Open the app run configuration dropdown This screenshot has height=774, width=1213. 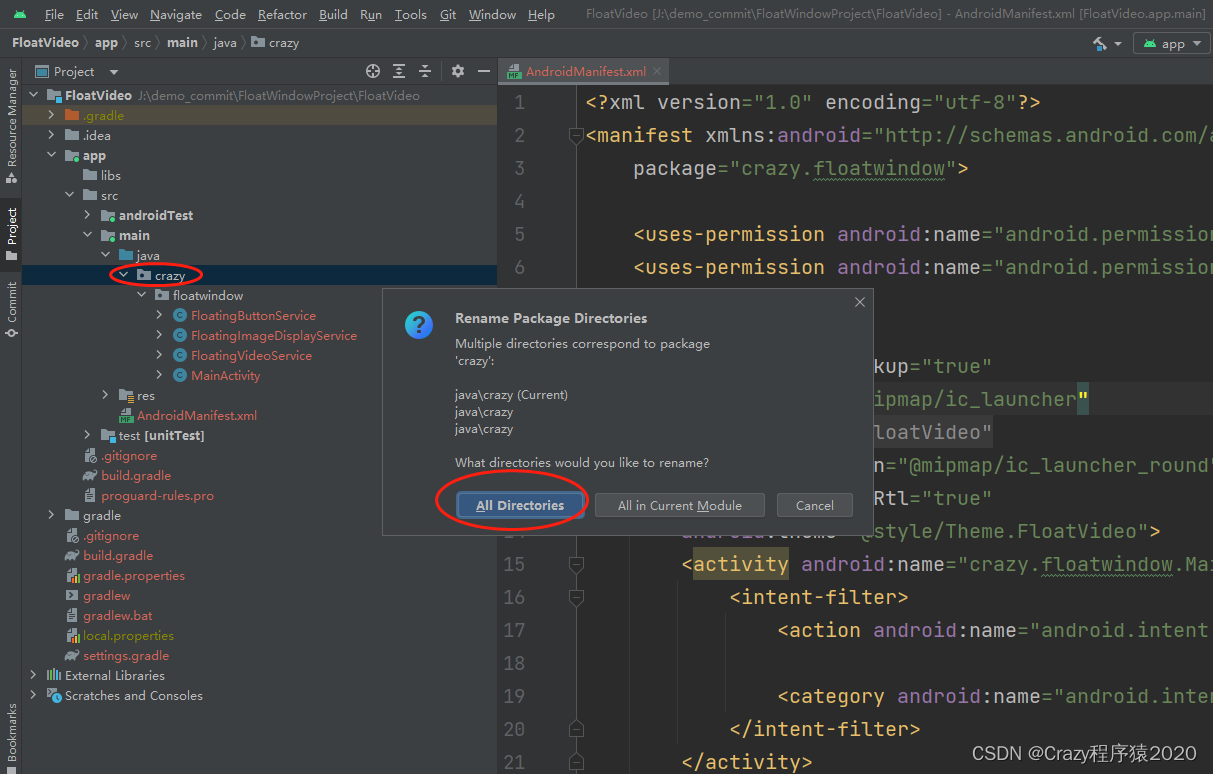pyautogui.click(x=1172, y=43)
